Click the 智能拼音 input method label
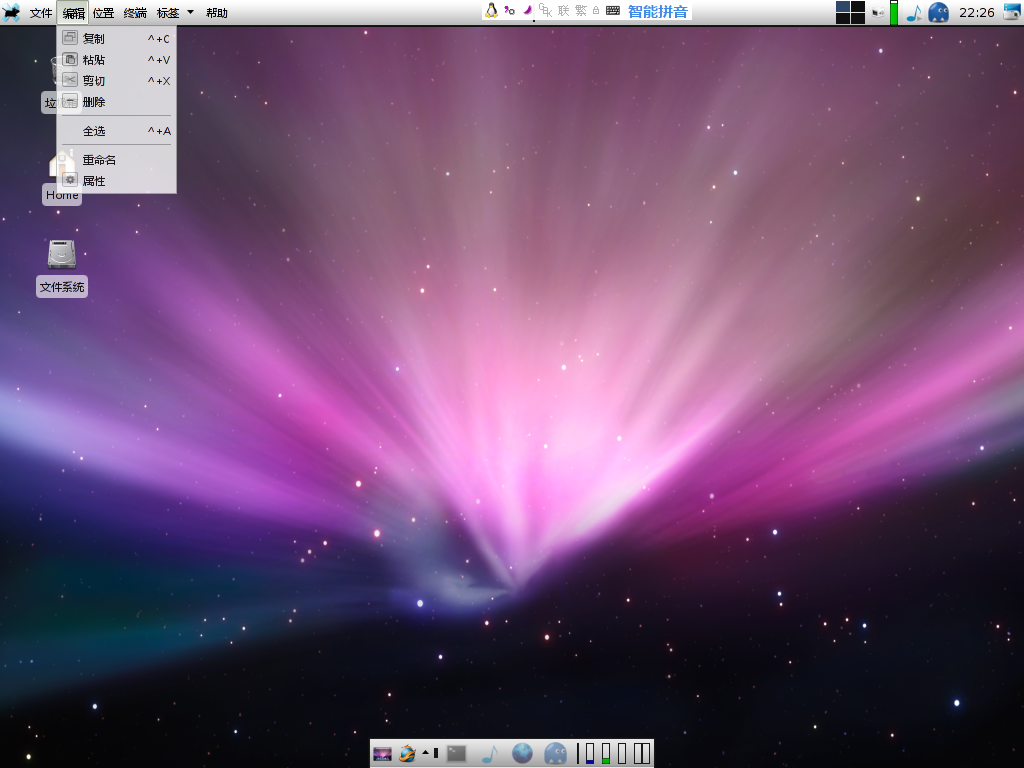Viewport: 1024px width, 768px height. 658,12
